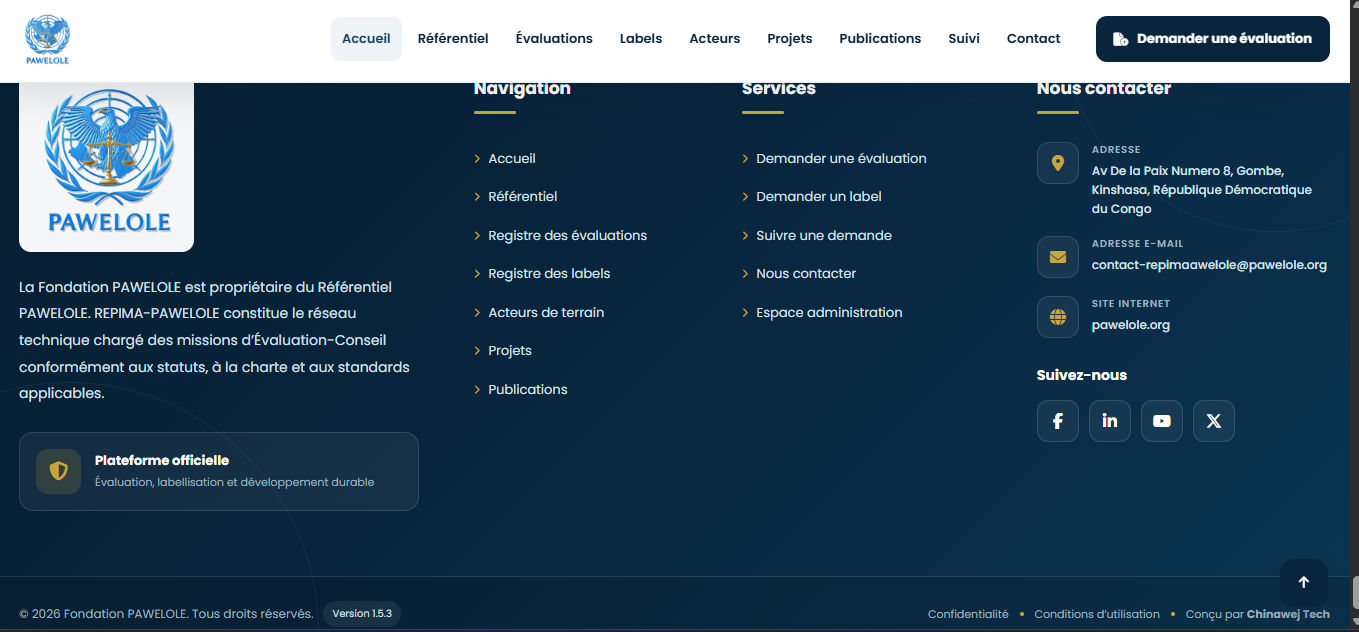Click the website globe icon
This screenshot has width=1359, height=632.
click(1058, 317)
